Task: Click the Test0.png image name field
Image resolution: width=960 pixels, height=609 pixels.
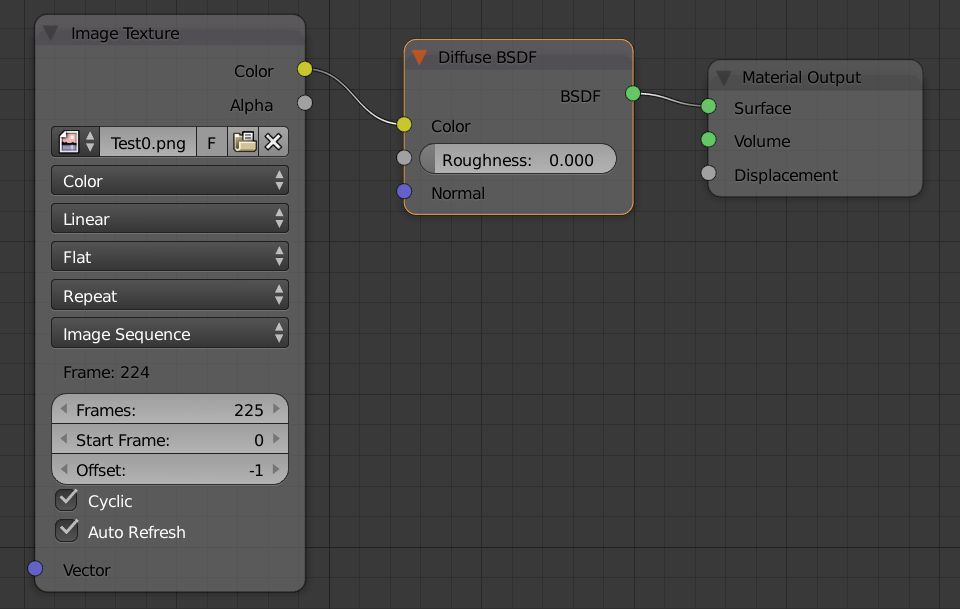Action: click(x=148, y=143)
